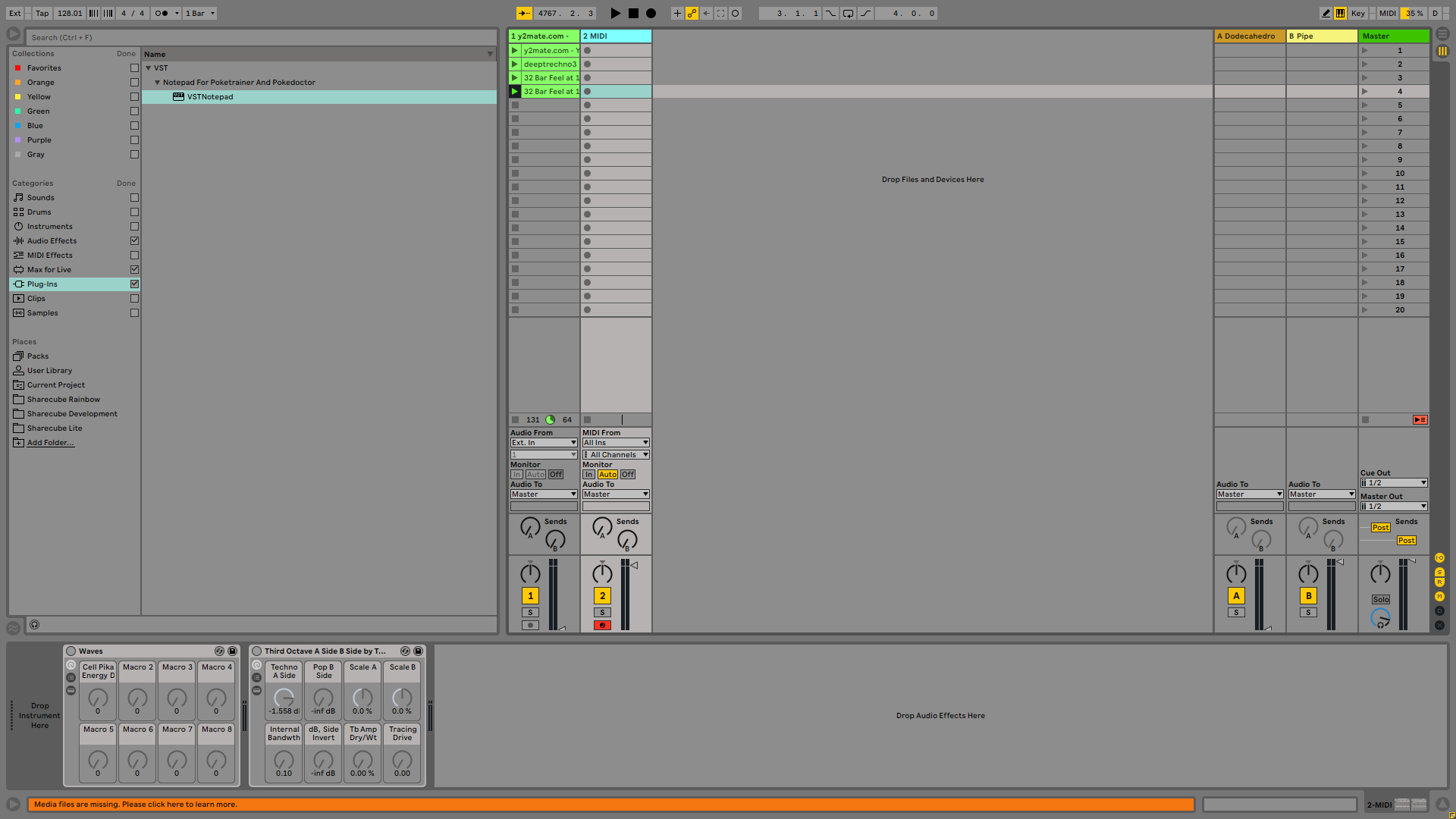The image size is (1456, 819).
Task: Click the Arrangement Record button
Action: 651,13
